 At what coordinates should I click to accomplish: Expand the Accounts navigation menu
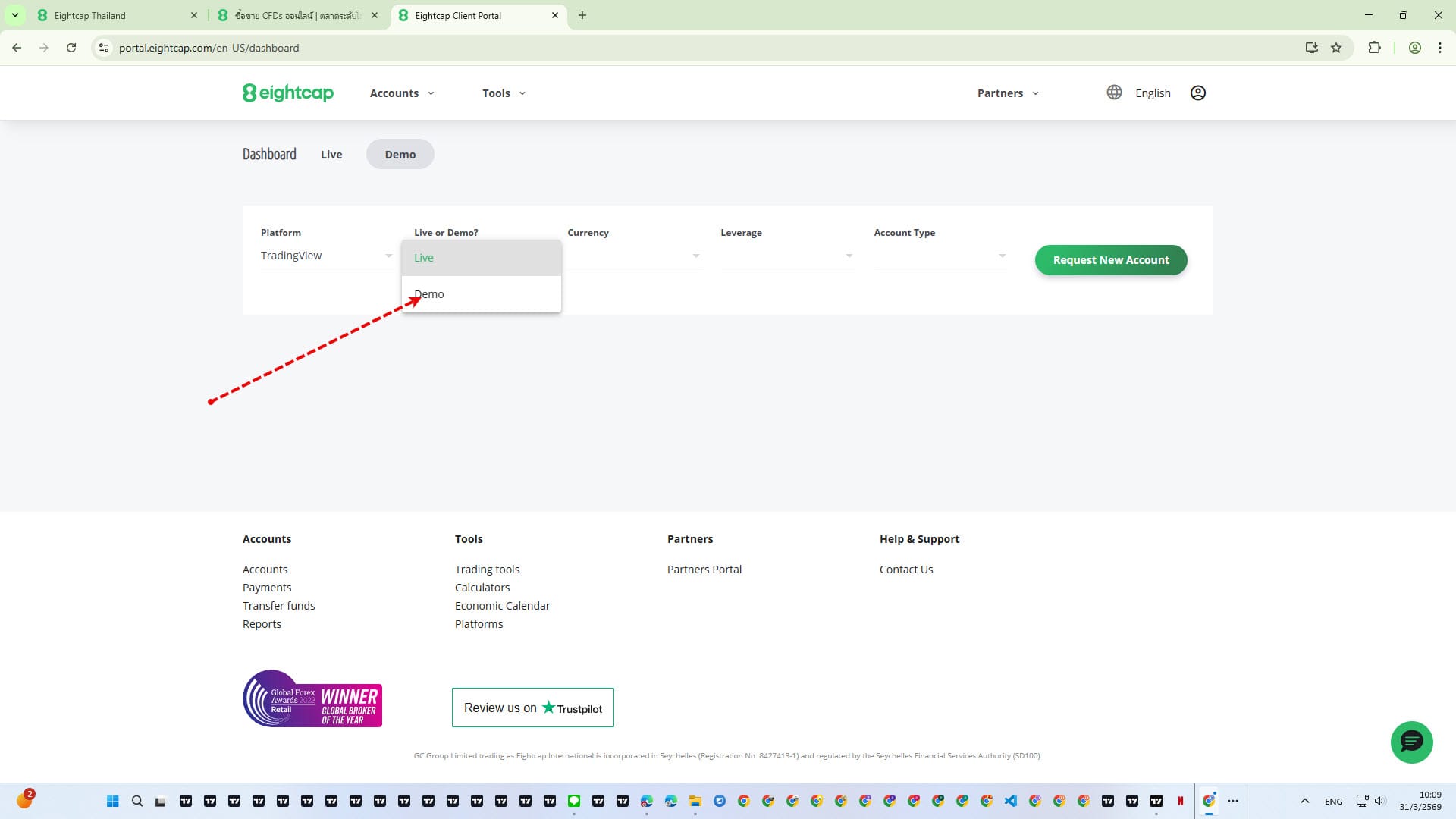(402, 93)
